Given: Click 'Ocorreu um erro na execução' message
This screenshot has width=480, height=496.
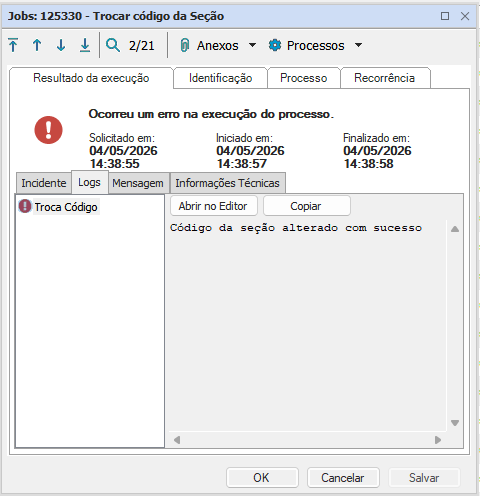Looking at the screenshot, I should [211, 114].
